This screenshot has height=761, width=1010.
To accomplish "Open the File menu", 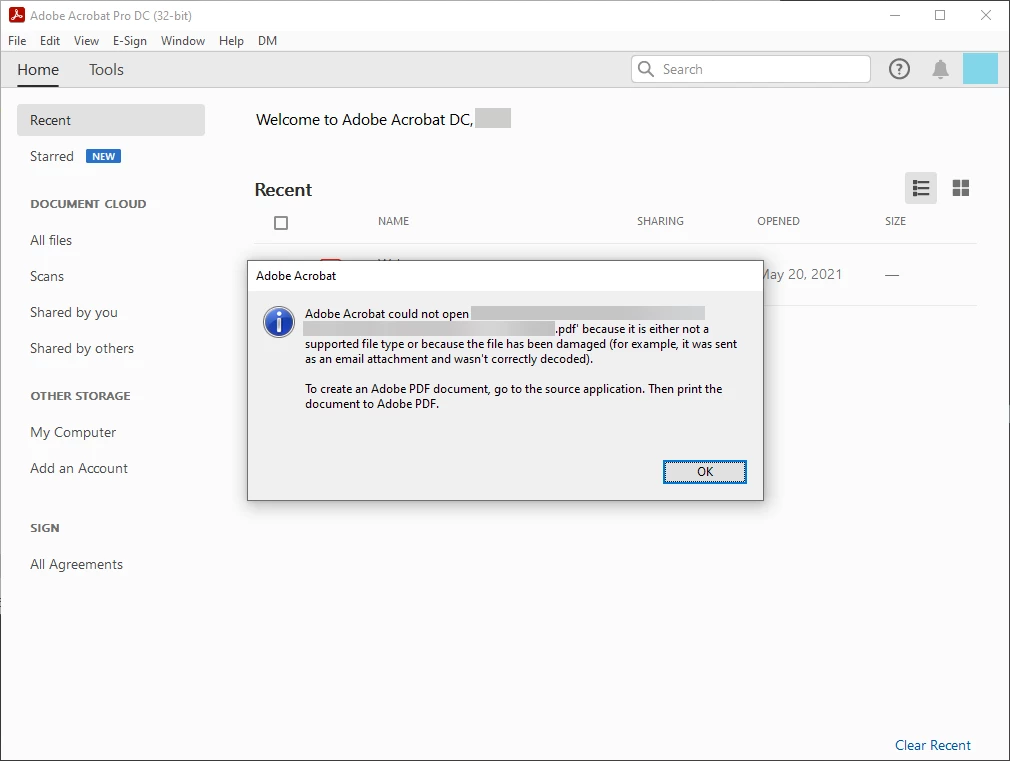I will click(17, 41).
